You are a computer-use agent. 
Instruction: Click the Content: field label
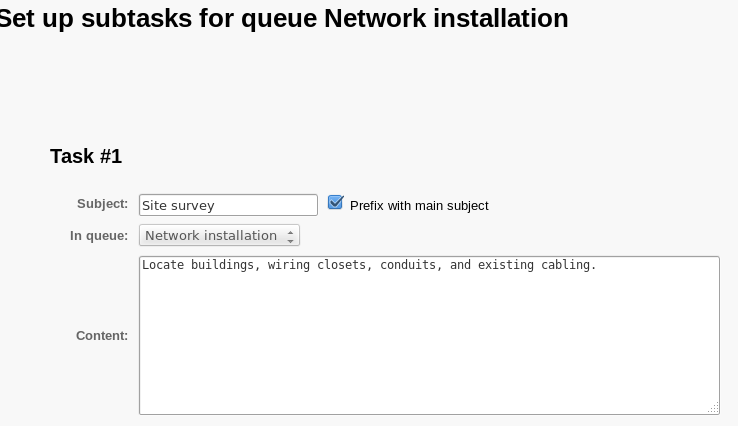coord(102,336)
